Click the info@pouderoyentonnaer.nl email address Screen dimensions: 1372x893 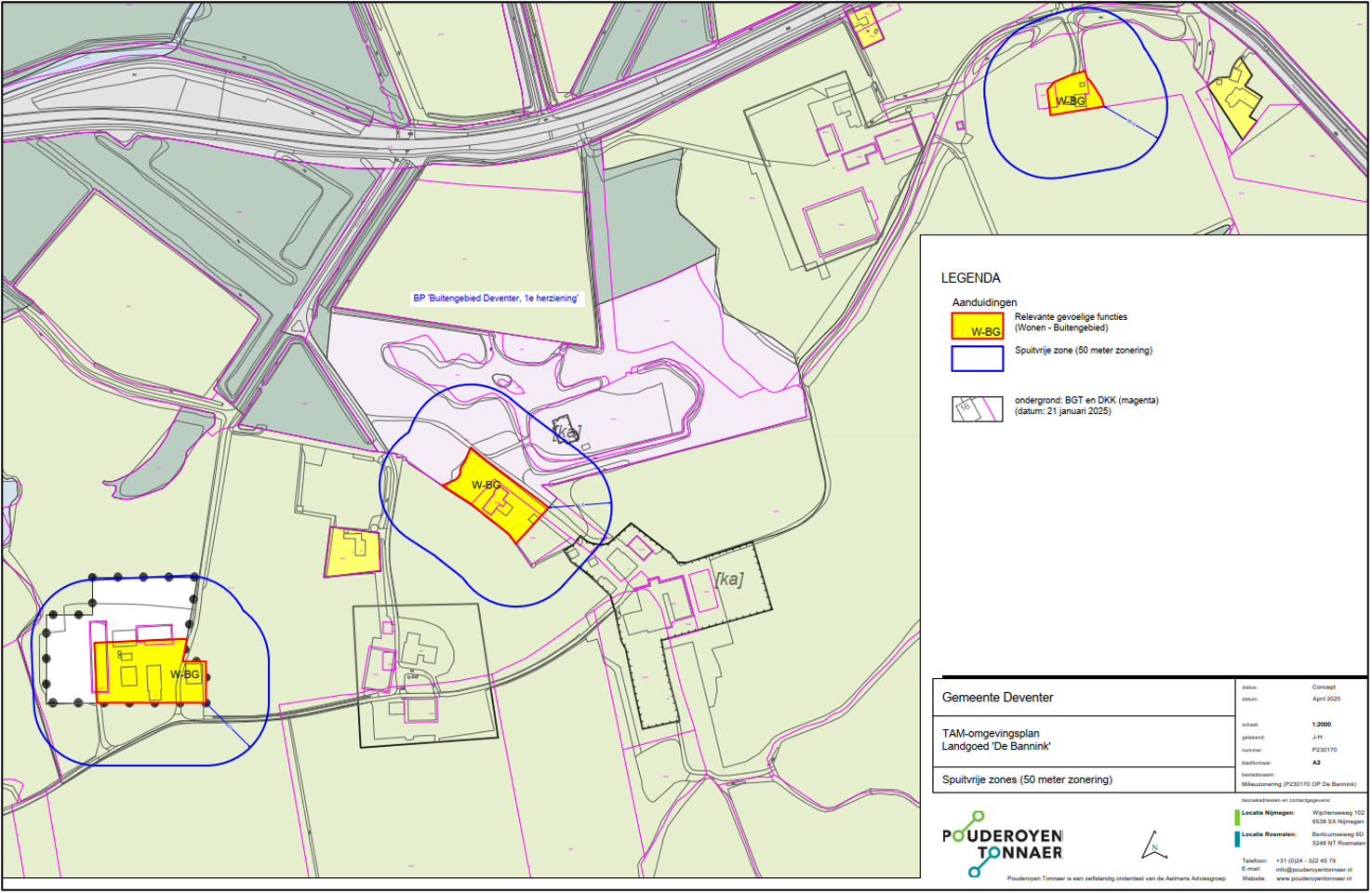point(1313,870)
